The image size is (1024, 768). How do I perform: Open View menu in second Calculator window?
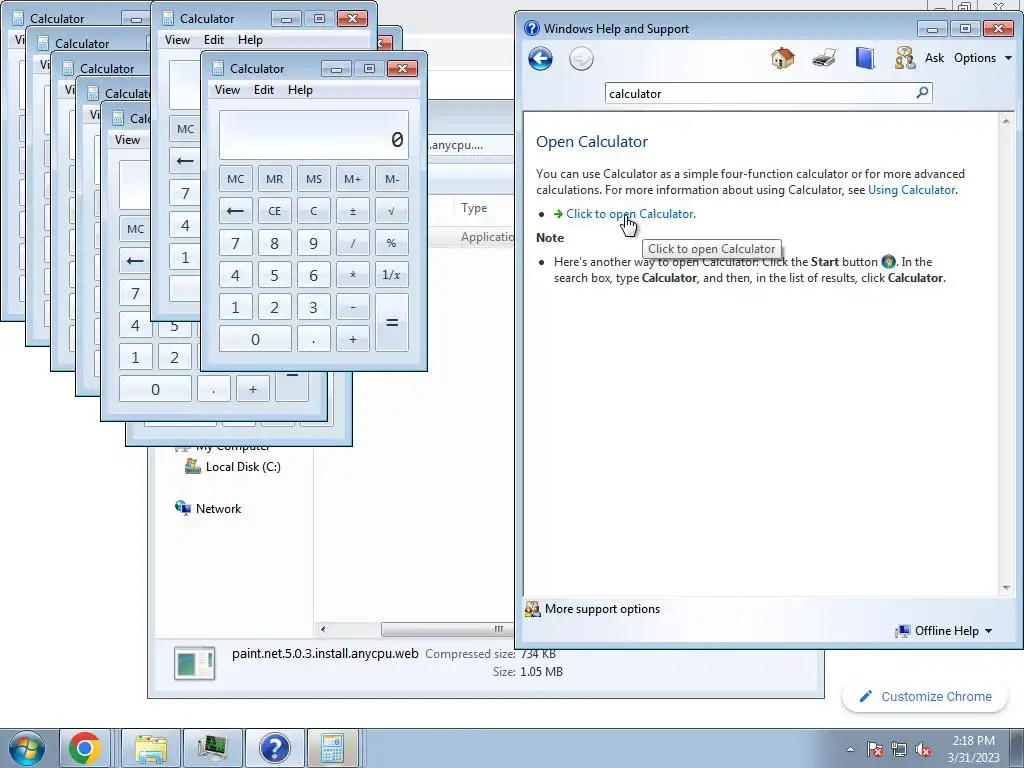(x=177, y=40)
